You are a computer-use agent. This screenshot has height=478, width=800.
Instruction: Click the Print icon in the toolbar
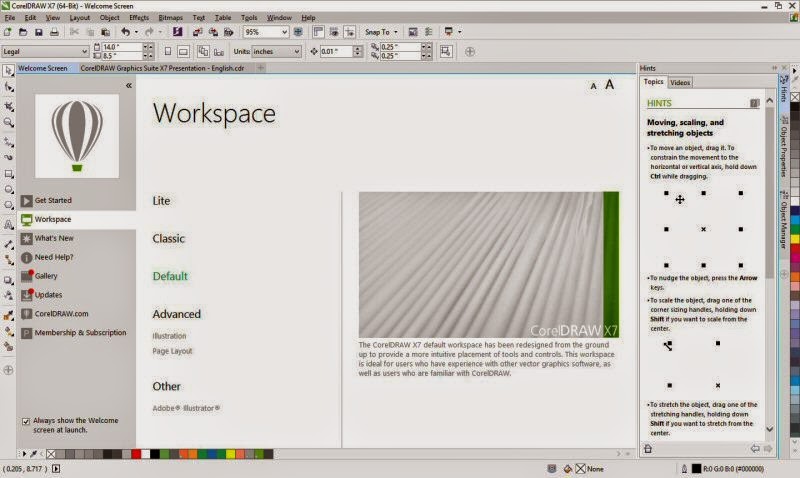coord(54,32)
